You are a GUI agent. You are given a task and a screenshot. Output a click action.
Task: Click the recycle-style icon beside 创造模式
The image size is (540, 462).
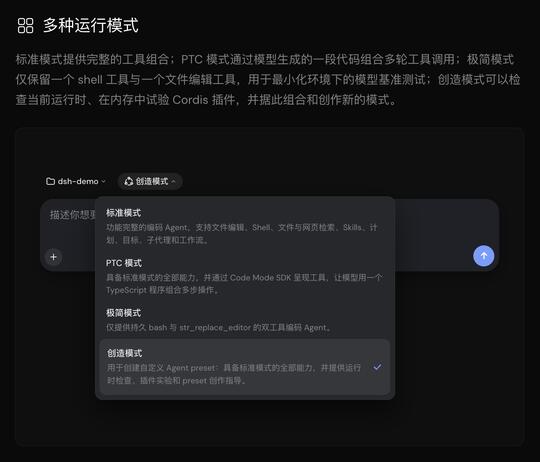(x=129, y=181)
